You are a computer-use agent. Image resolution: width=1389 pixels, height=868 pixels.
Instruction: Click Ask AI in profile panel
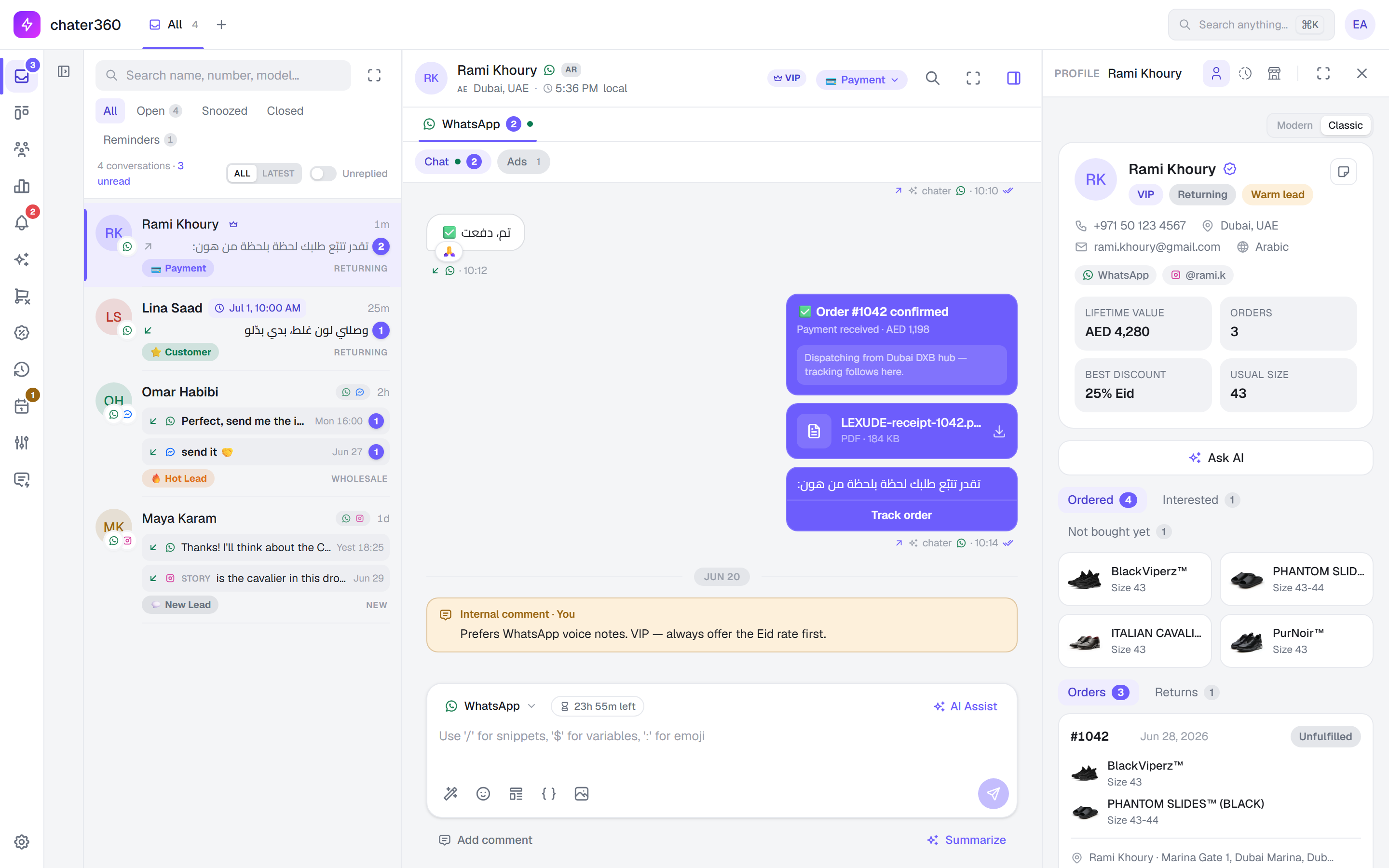[x=1216, y=458]
